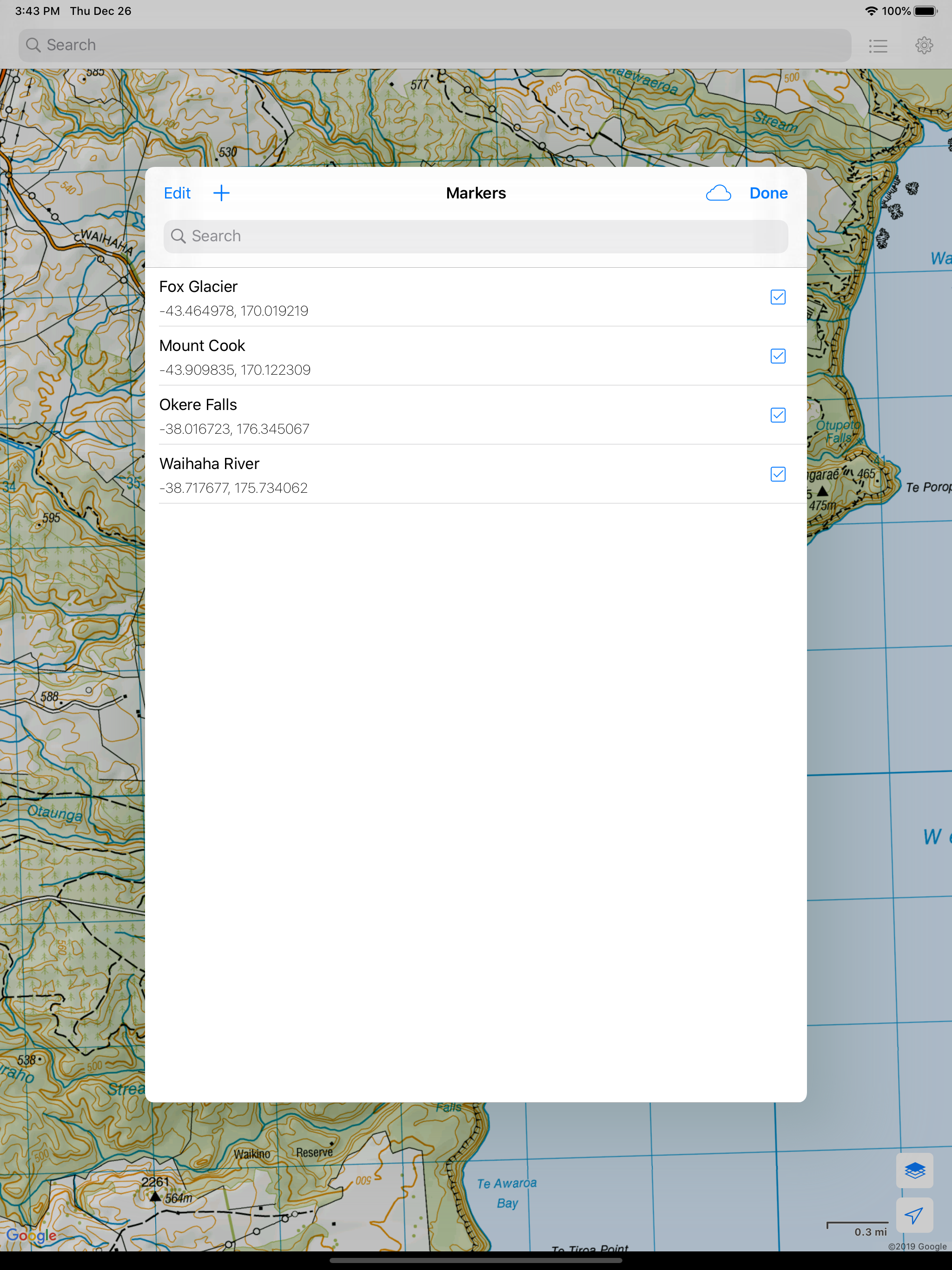The height and width of the screenshot is (1270, 952).
Task: Open map layers button
Action: pos(914,1170)
